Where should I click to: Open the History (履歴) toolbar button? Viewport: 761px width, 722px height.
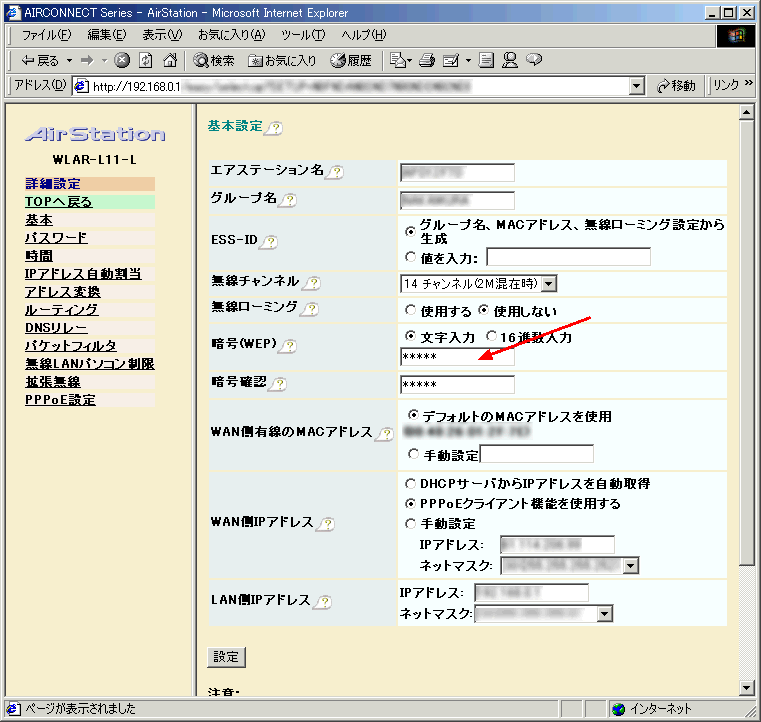[x=351, y=60]
